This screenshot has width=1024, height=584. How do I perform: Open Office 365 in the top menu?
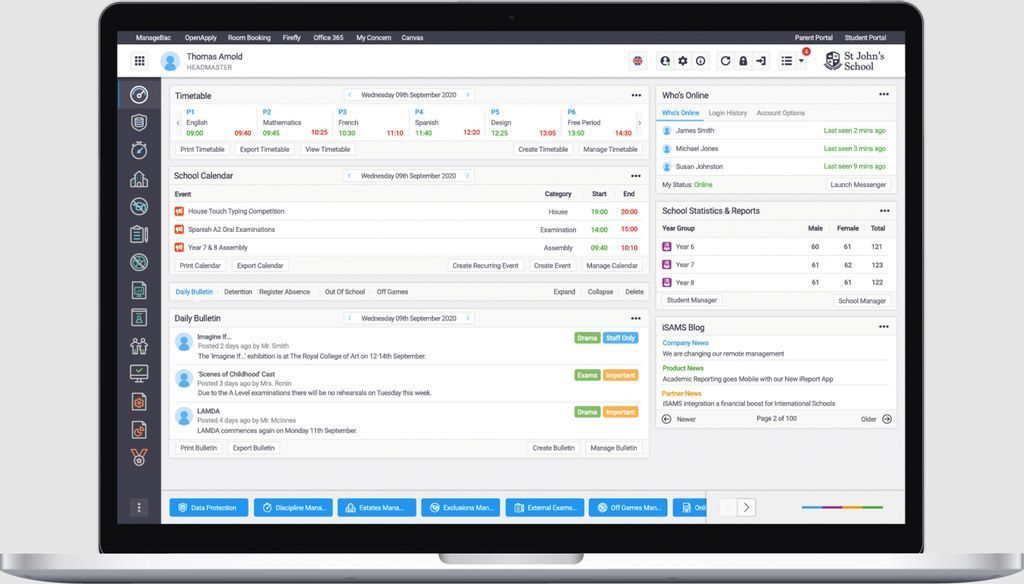[x=328, y=38]
